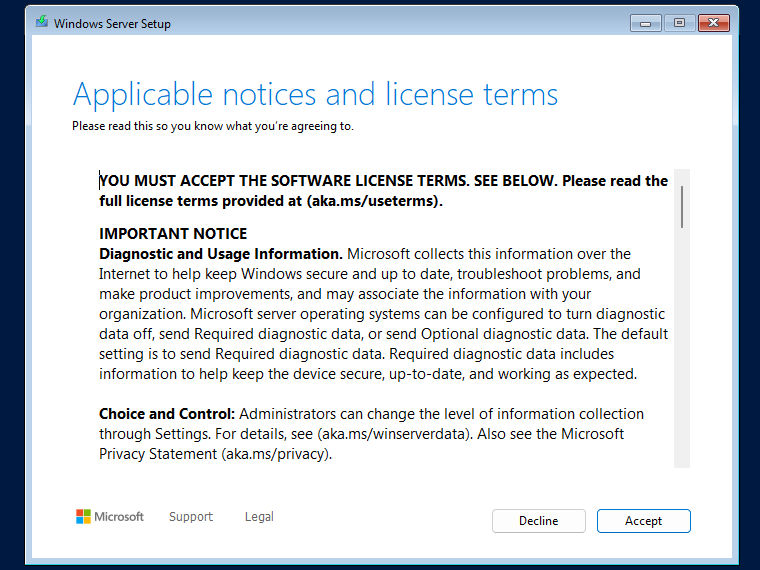Open the Legal link

click(x=259, y=517)
